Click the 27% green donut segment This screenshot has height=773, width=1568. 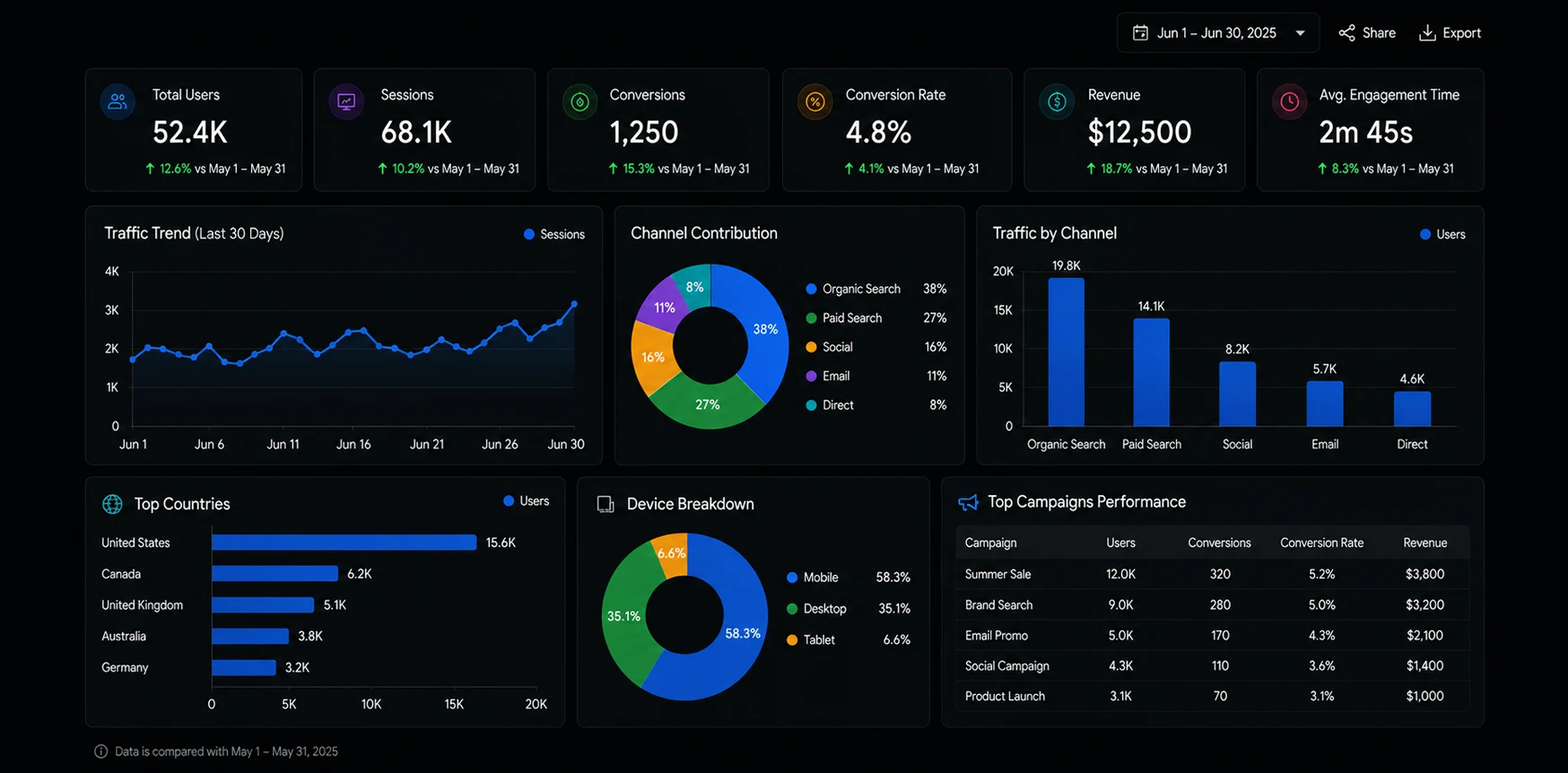pyautogui.click(x=707, y=404)
